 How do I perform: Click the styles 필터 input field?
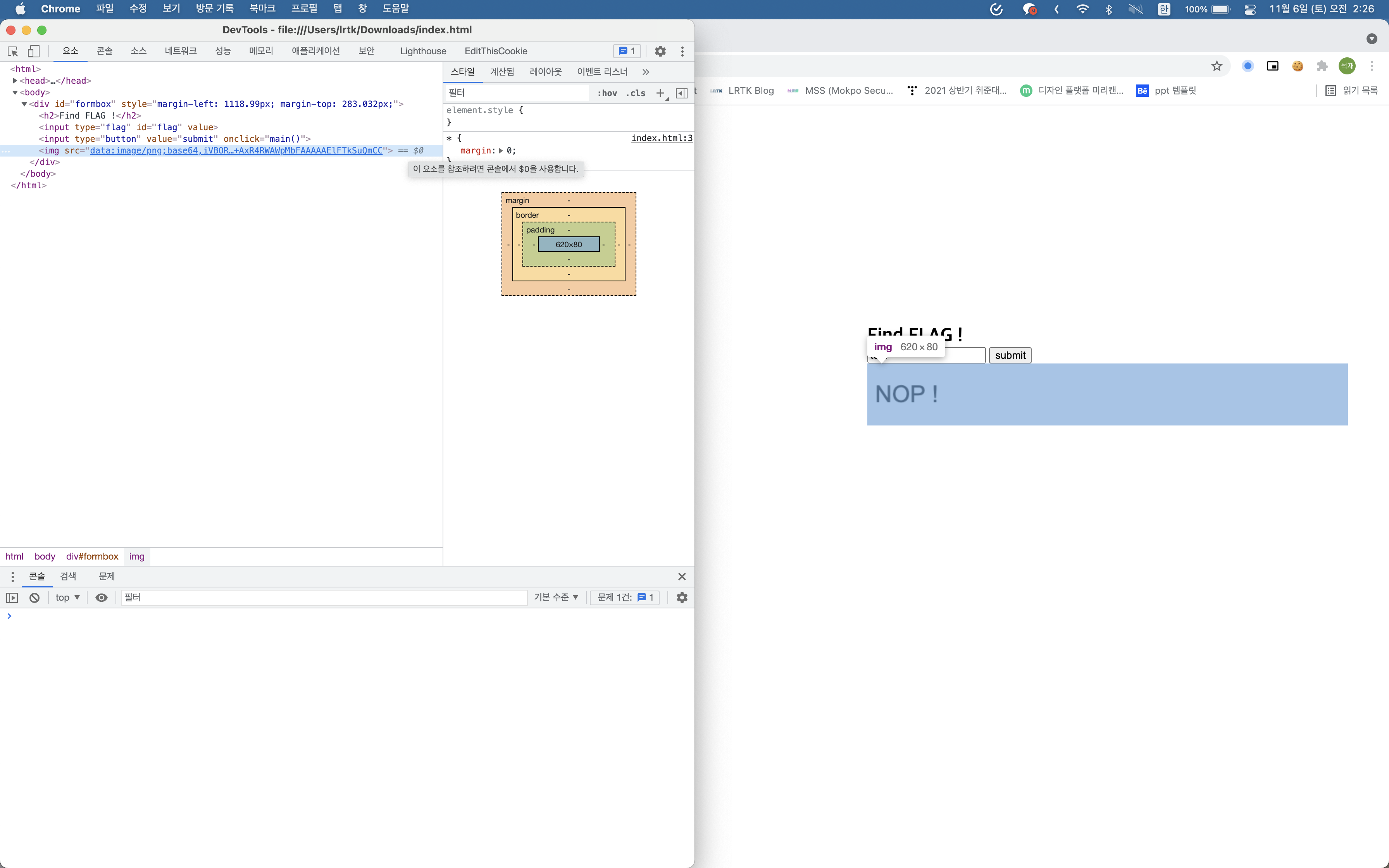click(517, 93)
